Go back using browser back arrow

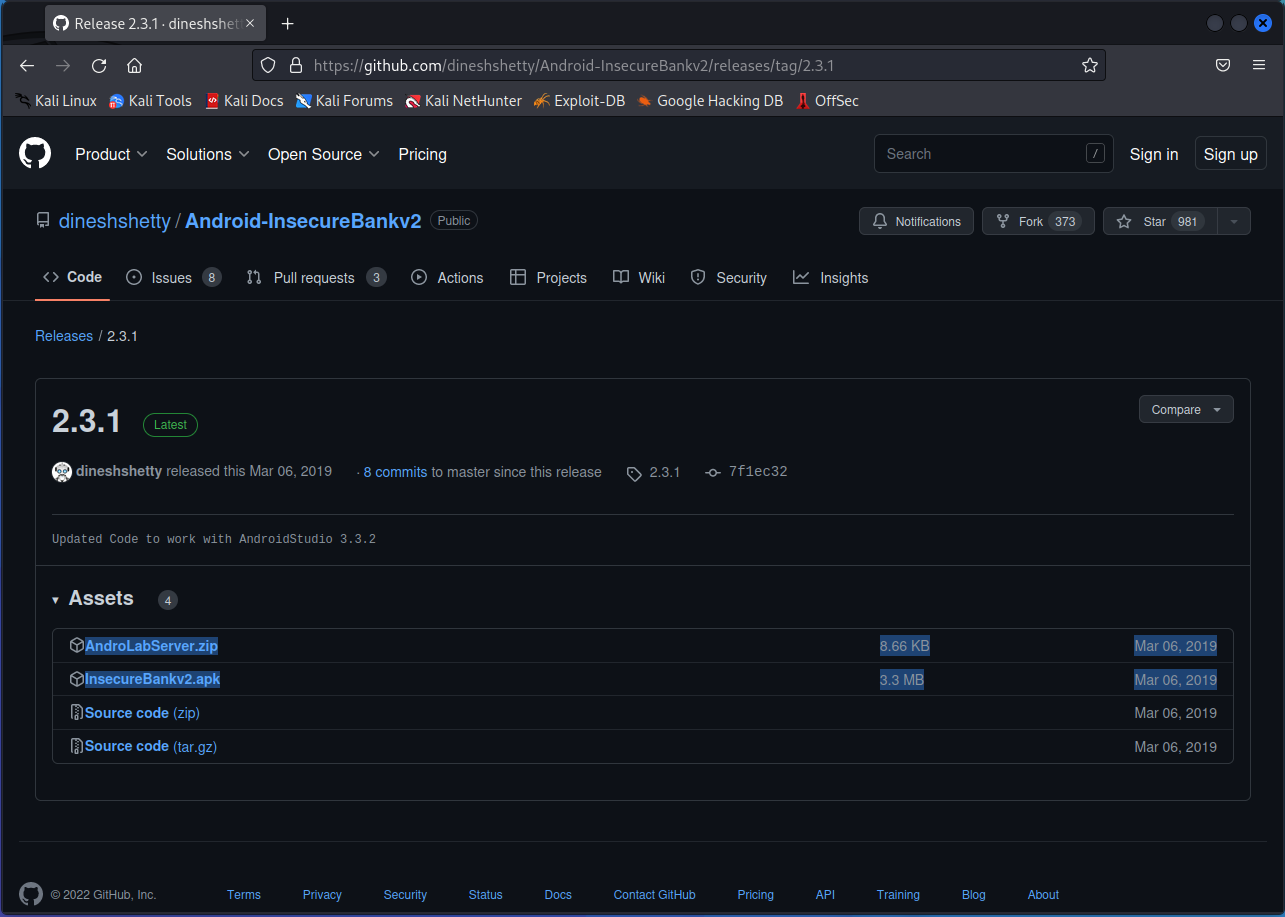point(27,66)
